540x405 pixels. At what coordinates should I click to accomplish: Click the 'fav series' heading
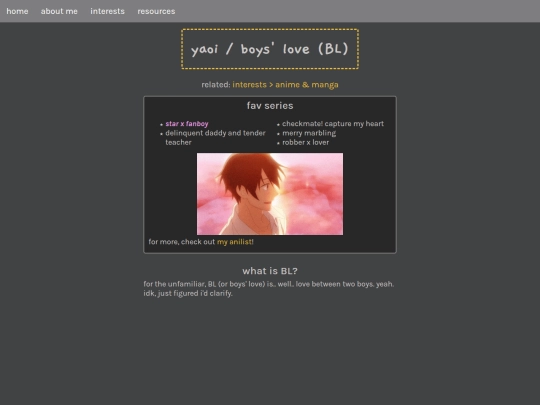pos(270,106)
